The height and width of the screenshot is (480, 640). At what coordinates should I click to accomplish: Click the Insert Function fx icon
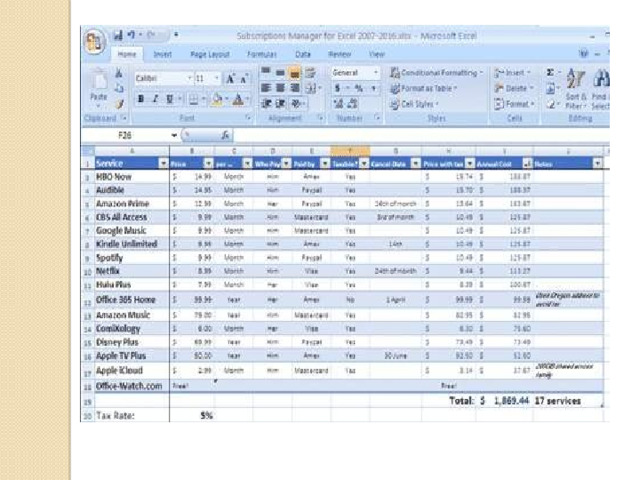tap(225, 135)
